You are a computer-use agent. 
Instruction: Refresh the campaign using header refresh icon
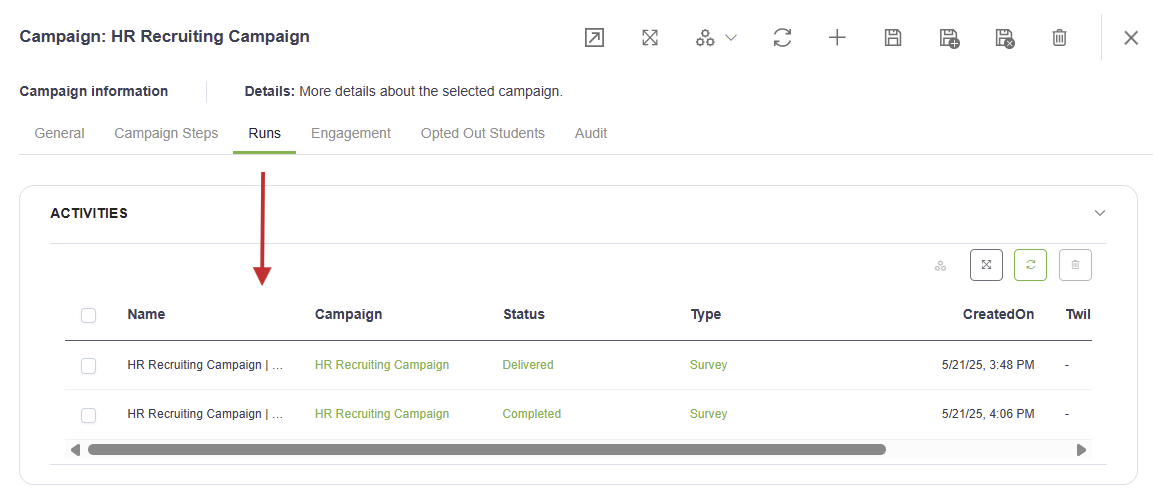click(782, 38)
